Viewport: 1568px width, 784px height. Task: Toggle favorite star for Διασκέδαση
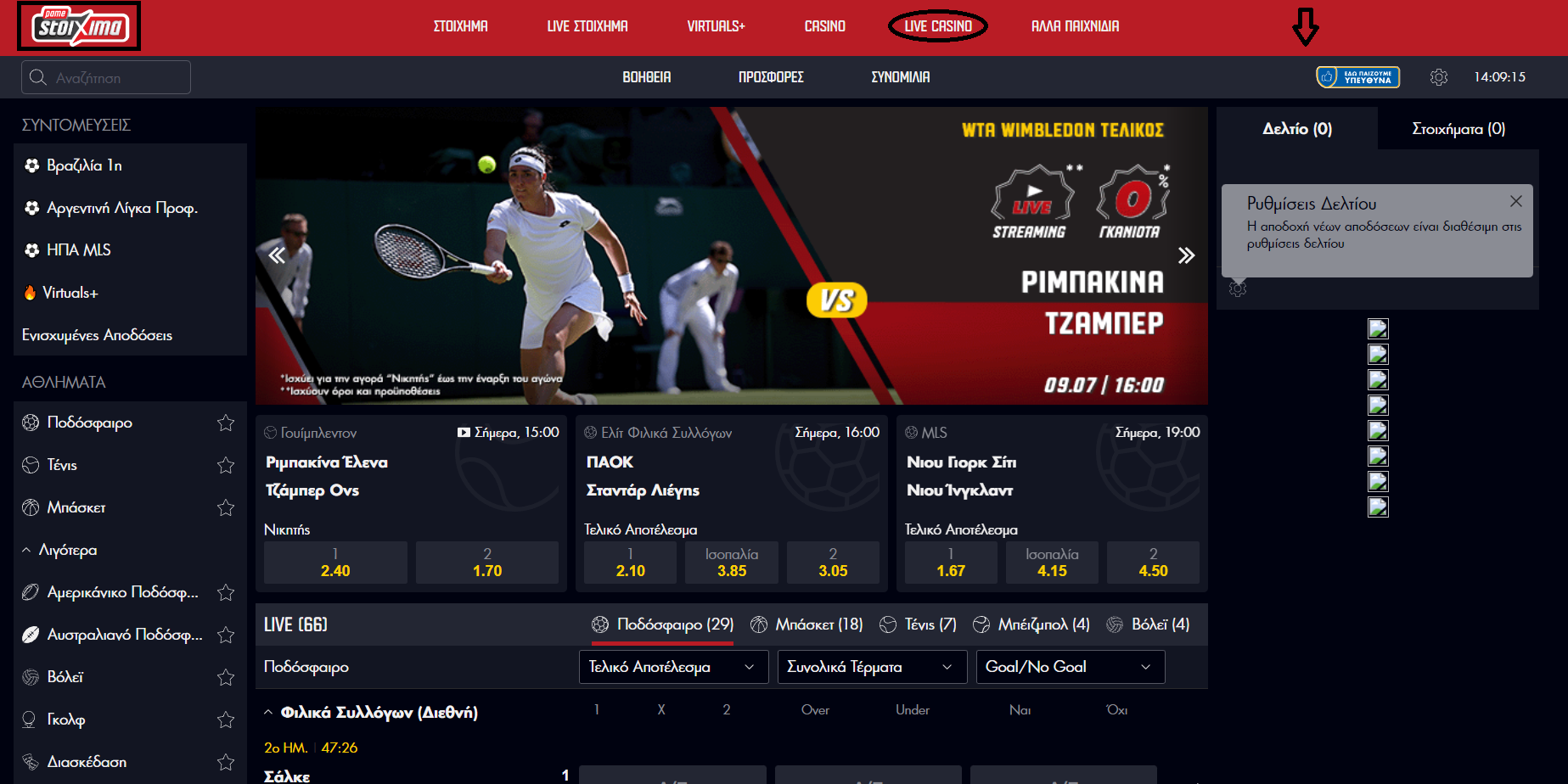point(226,762)
